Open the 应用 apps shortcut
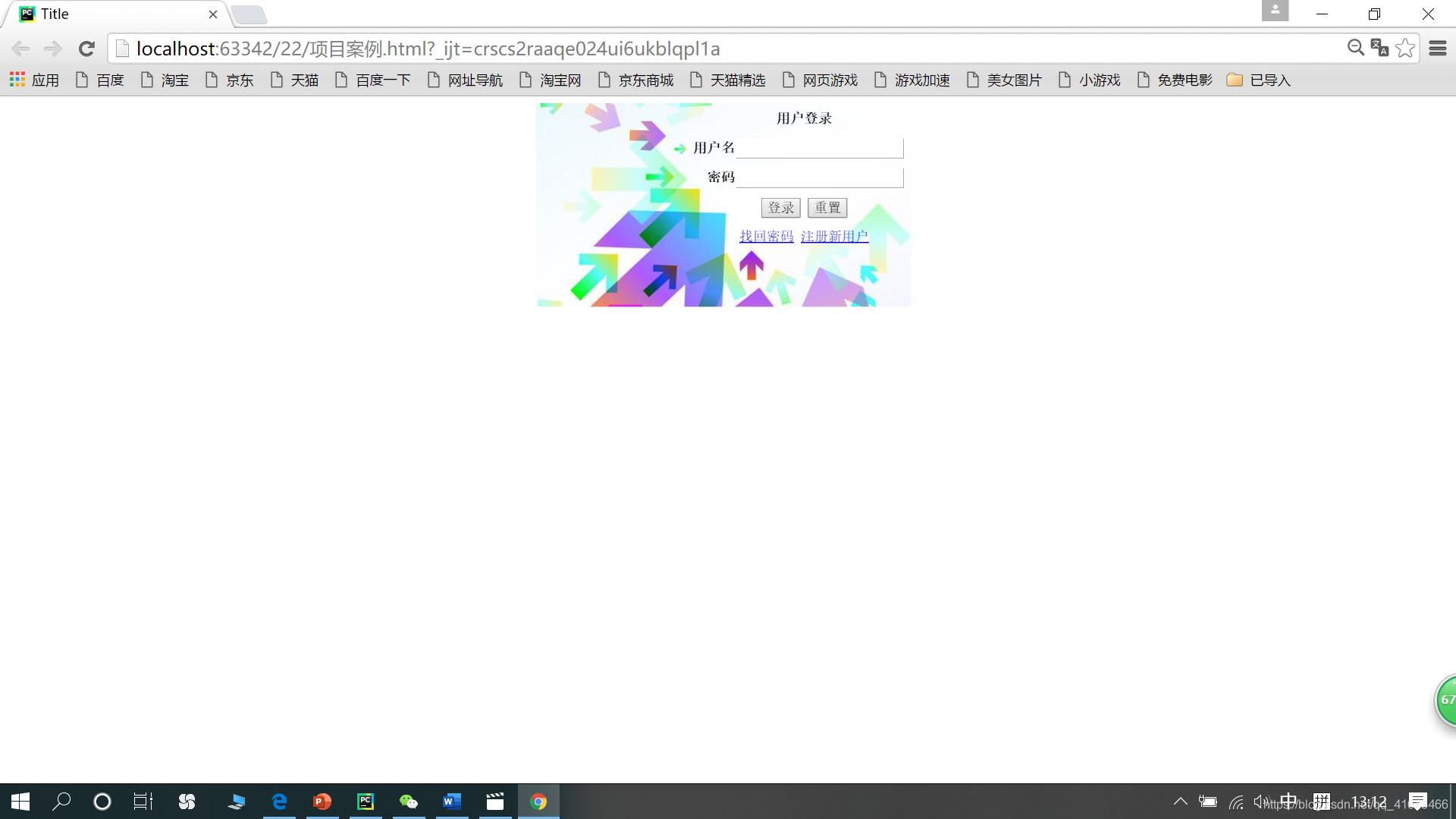The width and height of the screenshot is (1456, 819). pos(34,80)
